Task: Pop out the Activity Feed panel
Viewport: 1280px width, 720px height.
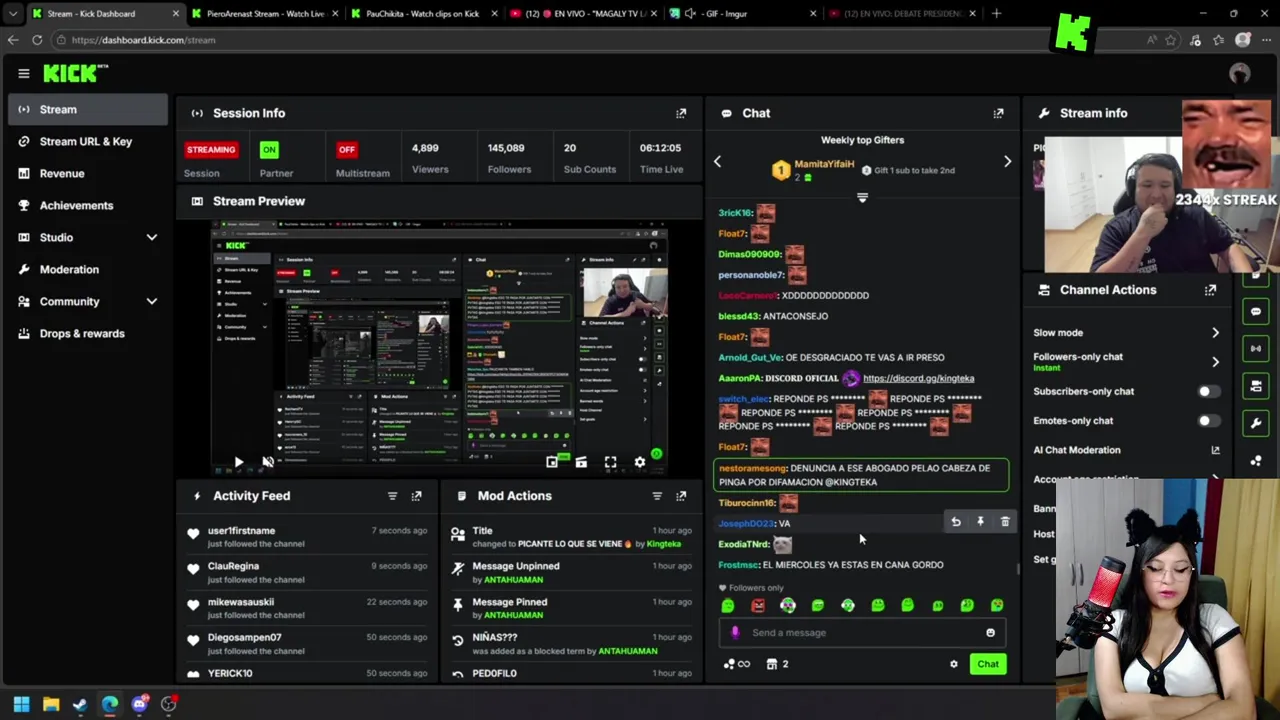Action: click(x=416, y=496)
